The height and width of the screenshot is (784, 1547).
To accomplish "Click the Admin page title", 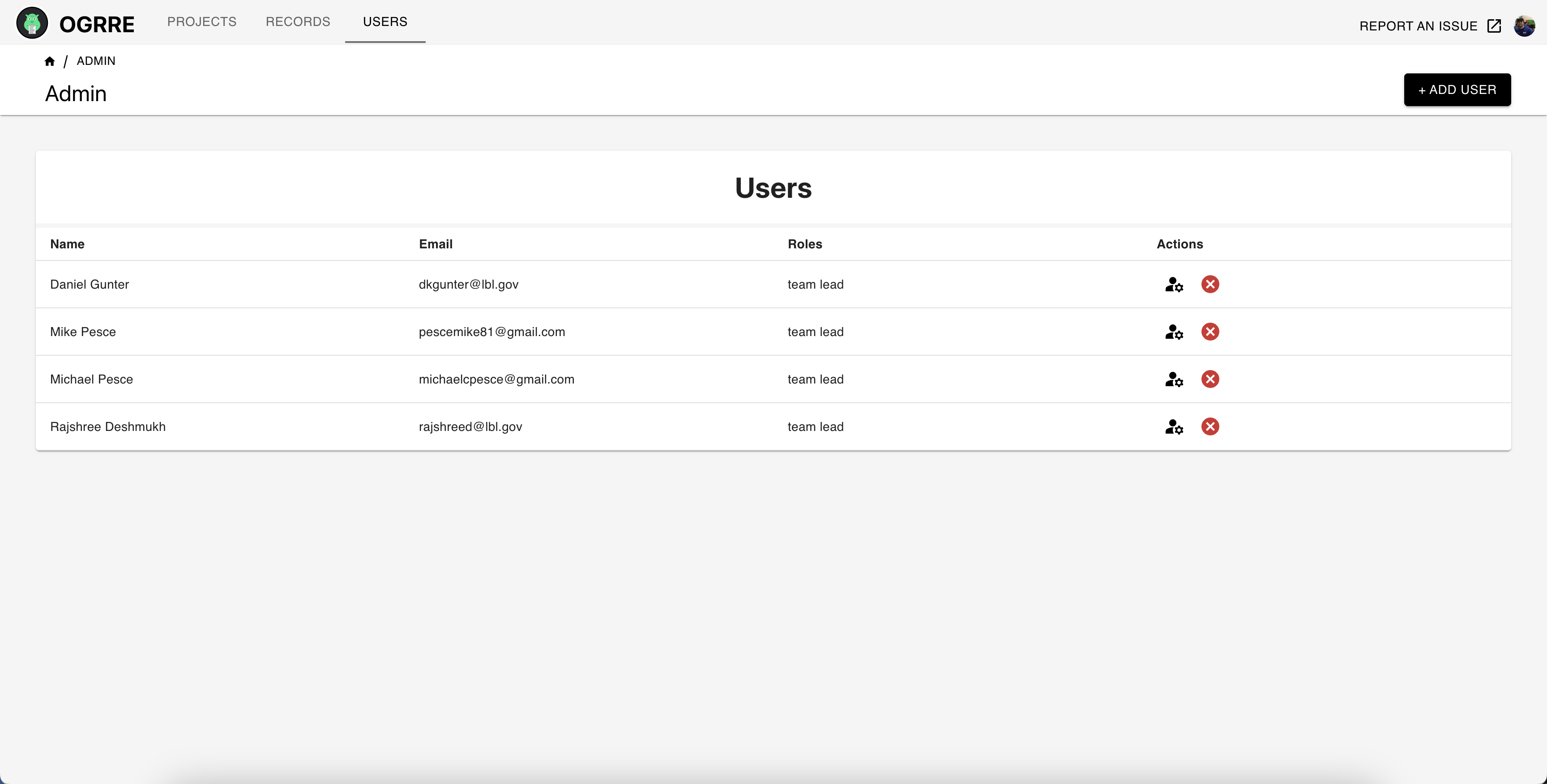I will 76,94.
